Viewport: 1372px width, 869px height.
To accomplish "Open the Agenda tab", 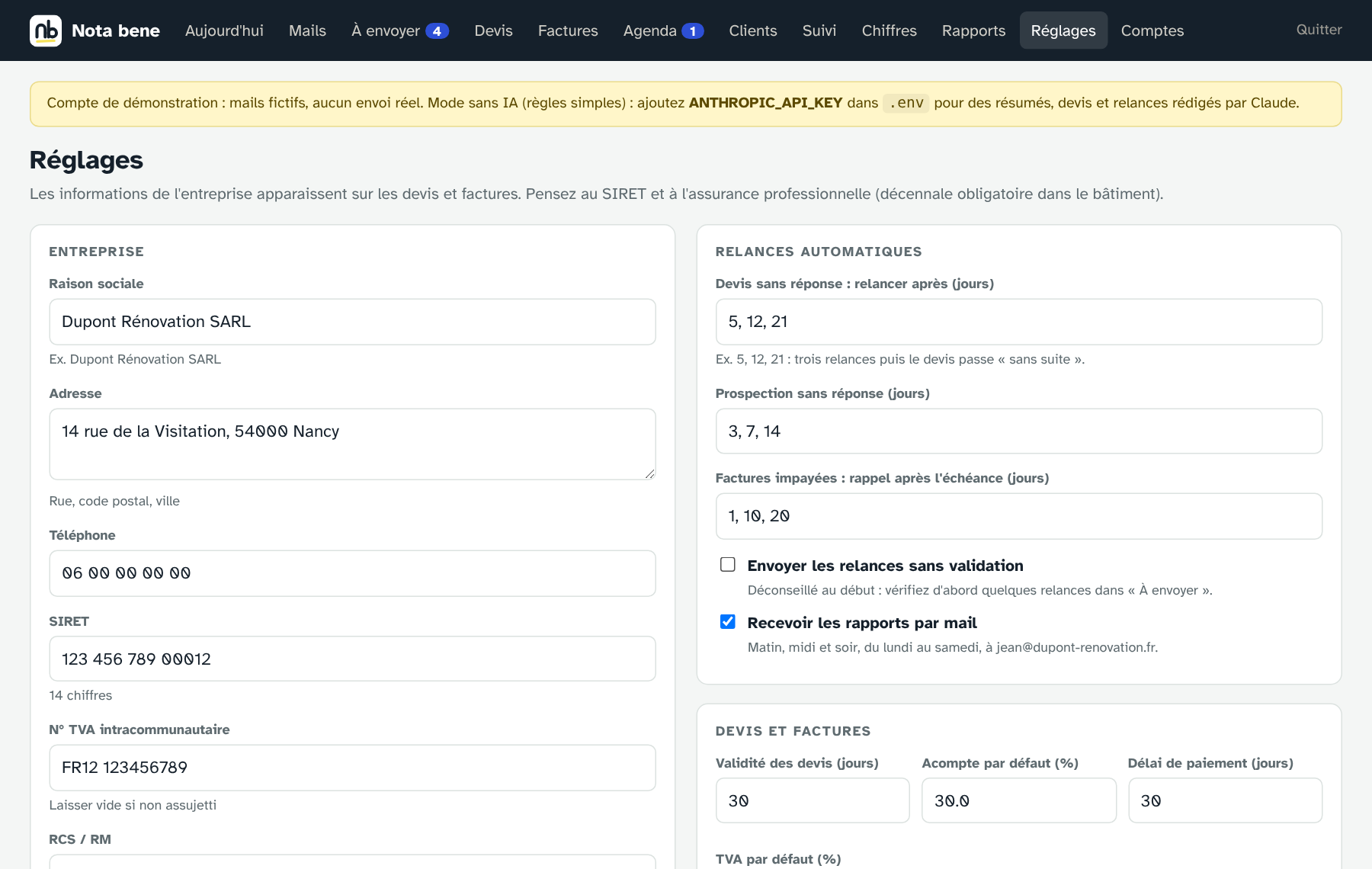I will (x=663, y=30).
